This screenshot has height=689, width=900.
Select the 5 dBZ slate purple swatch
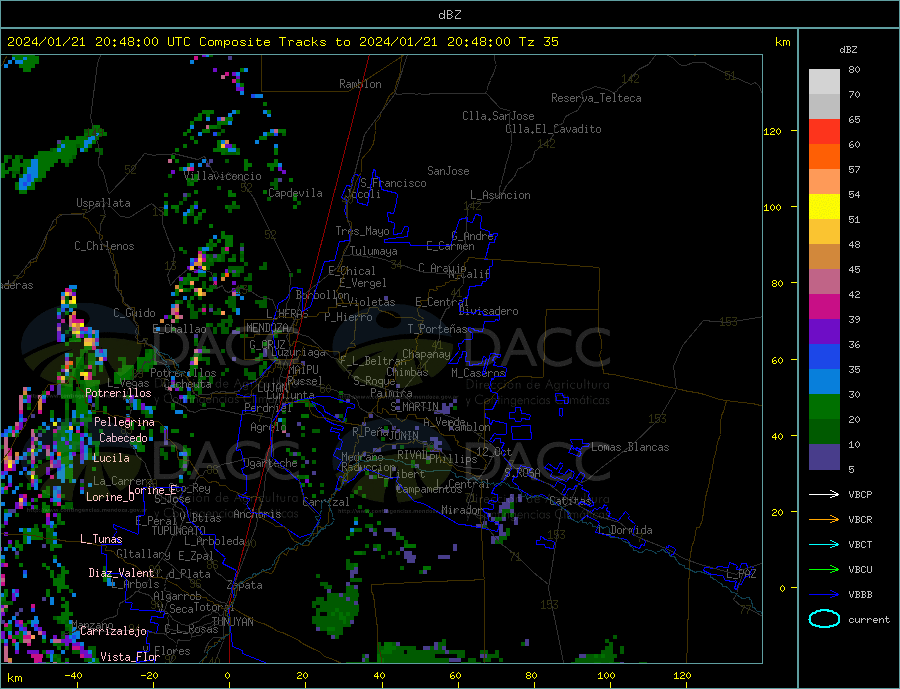click(x=824, y=457)
